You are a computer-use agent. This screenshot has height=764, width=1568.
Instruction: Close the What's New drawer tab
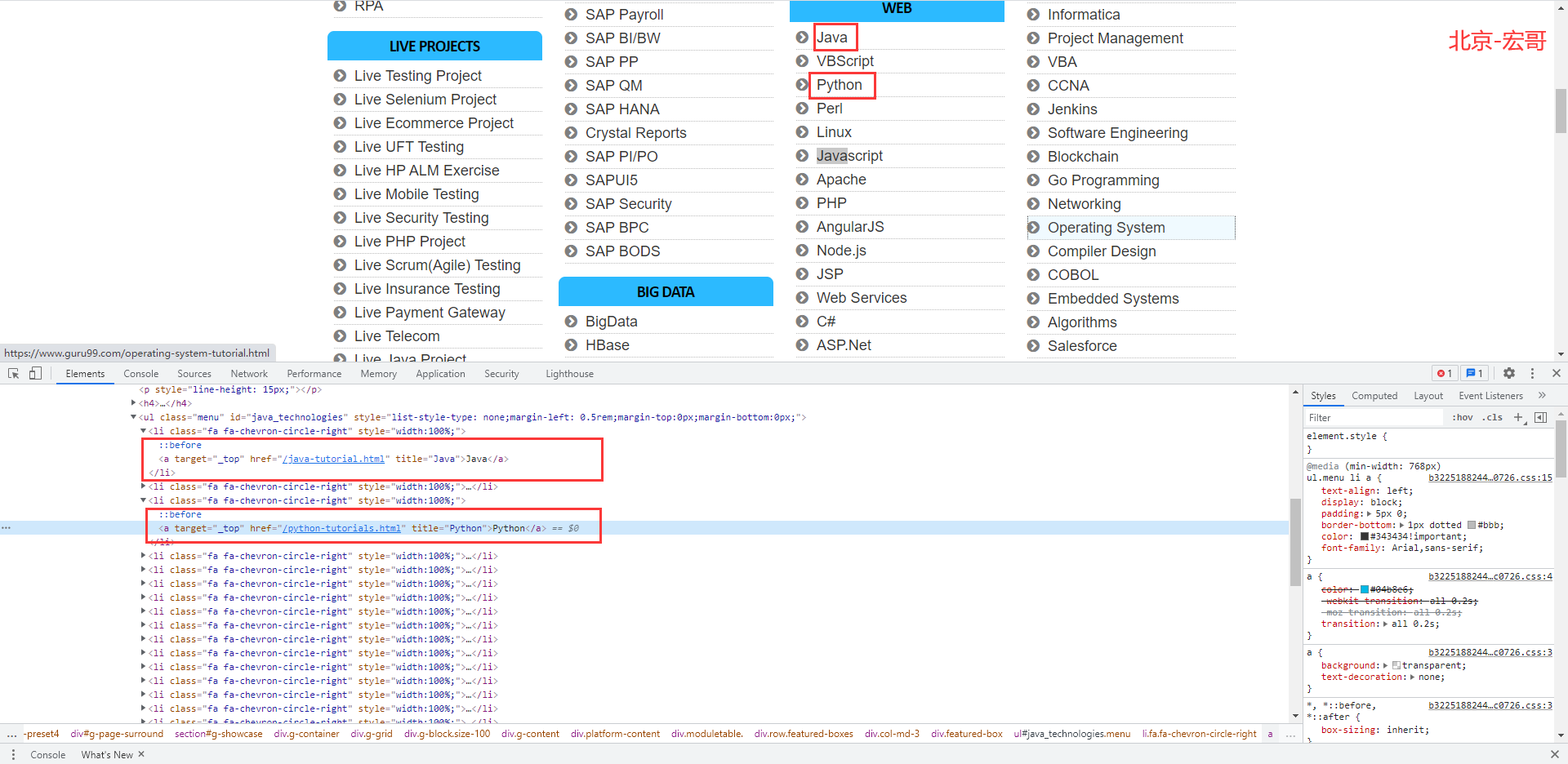pos(141,754)
